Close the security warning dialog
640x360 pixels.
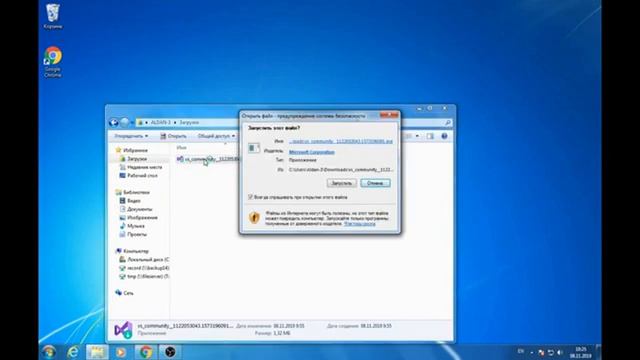(x=389, y=116)
